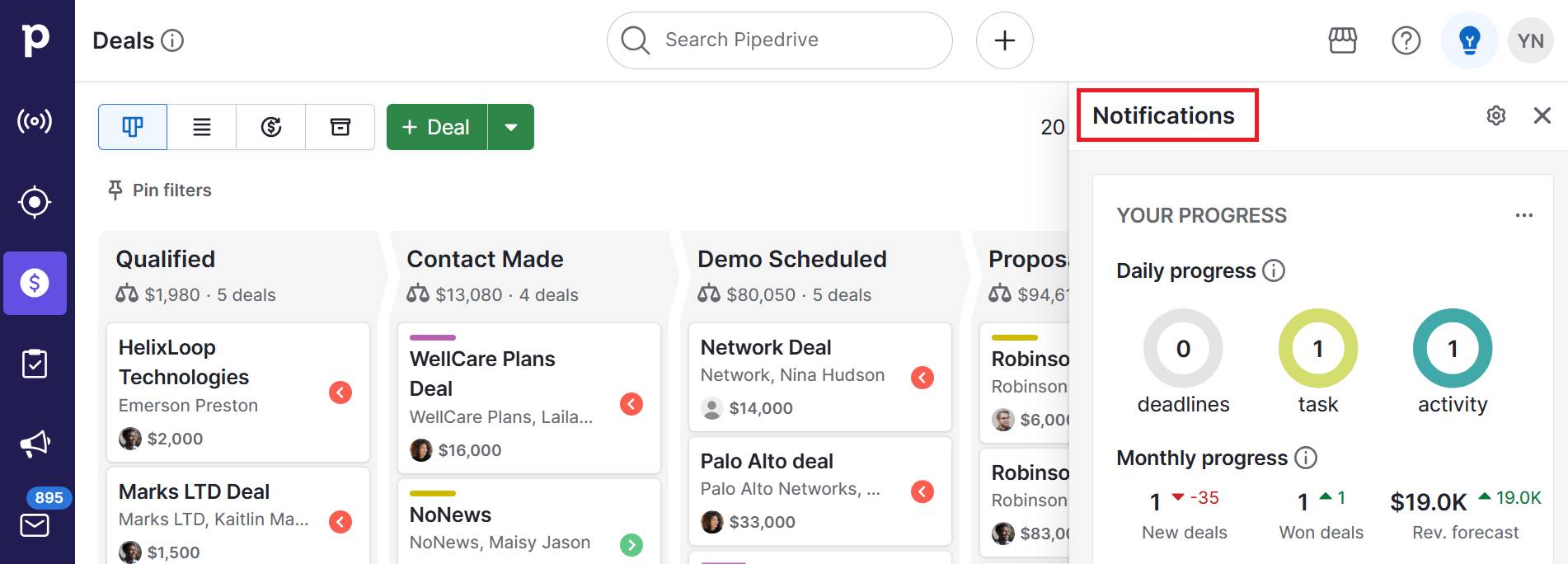
Task: Click the Search Pipedrive field
Action: 780,40
